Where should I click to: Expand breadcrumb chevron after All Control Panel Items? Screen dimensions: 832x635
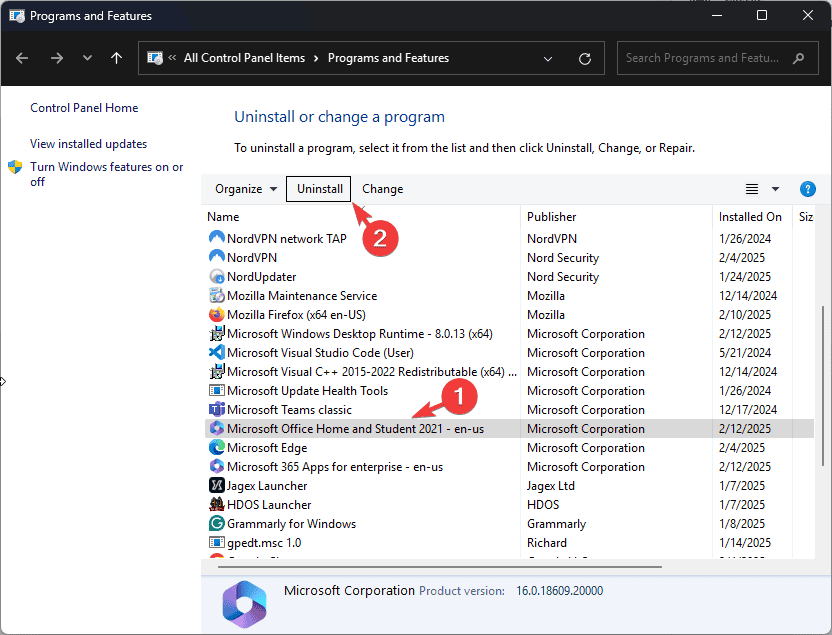point(316,58)
